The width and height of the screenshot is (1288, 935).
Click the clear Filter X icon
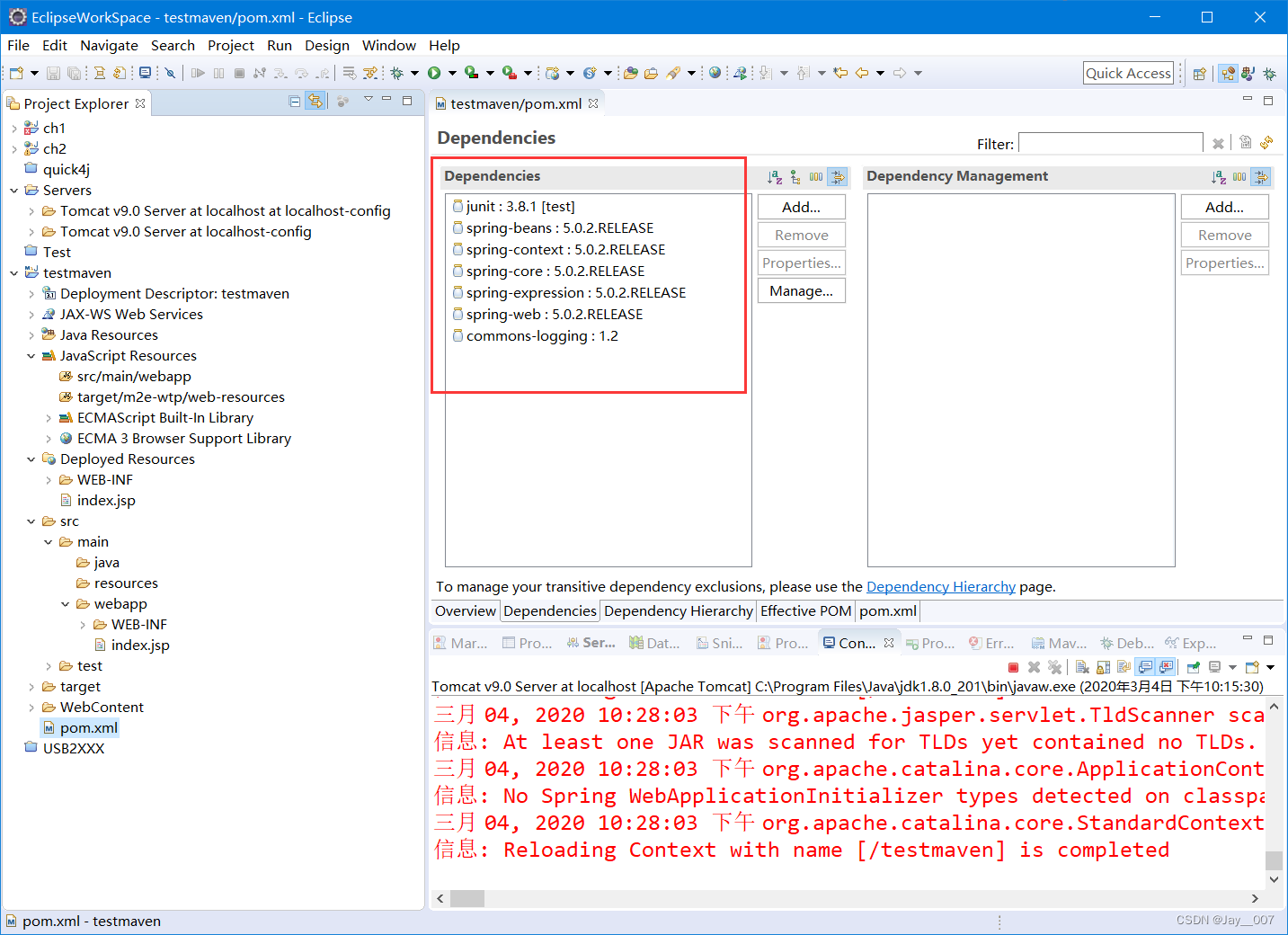click(1218, 144)
